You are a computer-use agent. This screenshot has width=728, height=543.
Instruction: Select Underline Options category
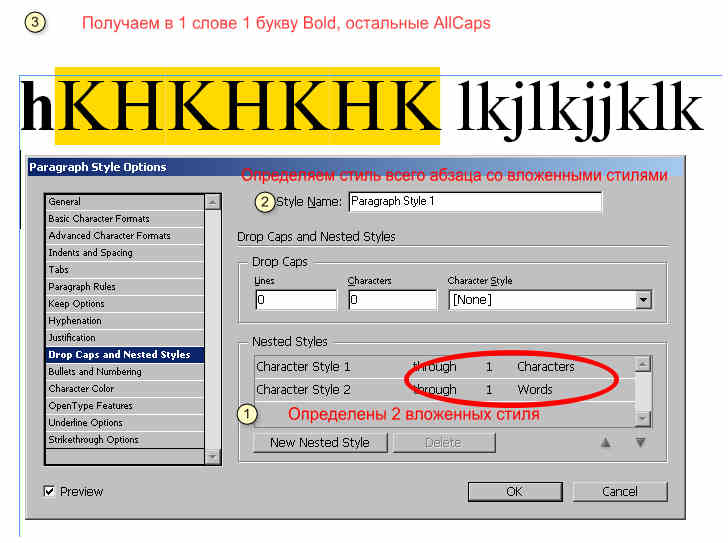[125, 423]
